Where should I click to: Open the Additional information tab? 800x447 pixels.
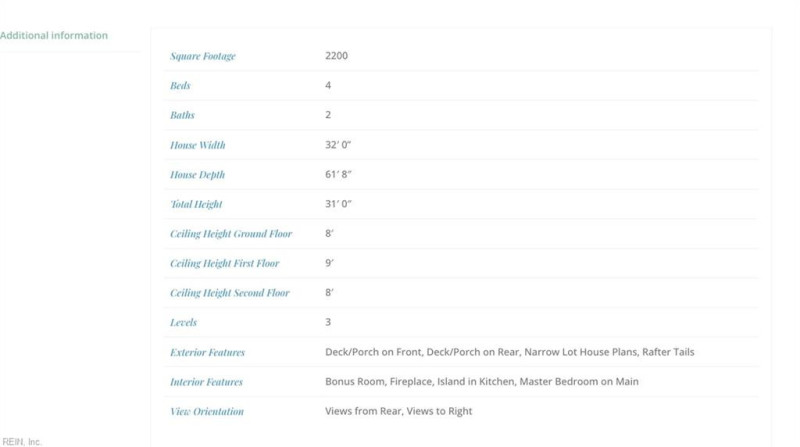54,36
